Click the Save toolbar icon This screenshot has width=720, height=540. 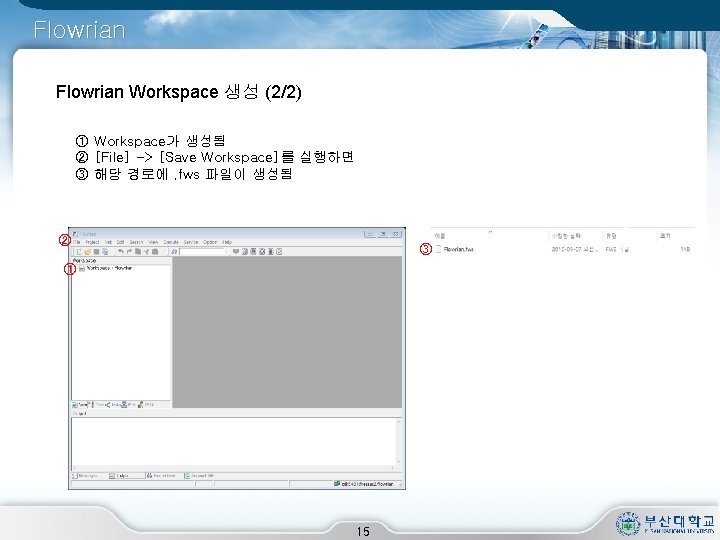[96, 252]
